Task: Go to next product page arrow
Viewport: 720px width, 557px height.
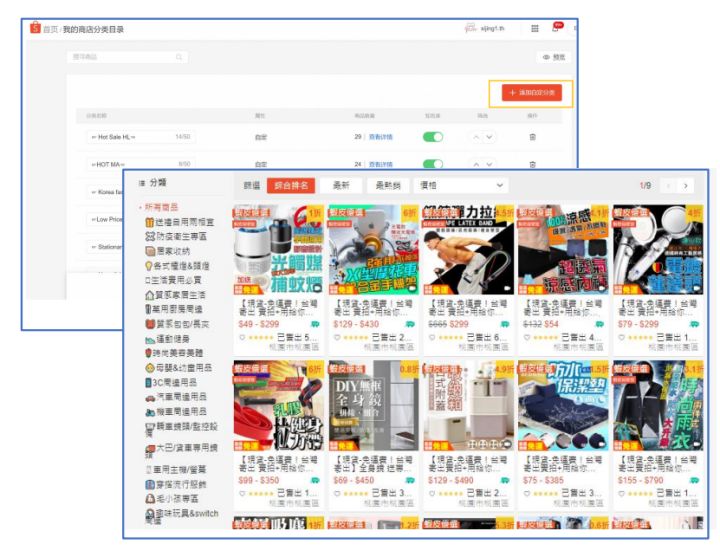Action: (x=686, y=186)
